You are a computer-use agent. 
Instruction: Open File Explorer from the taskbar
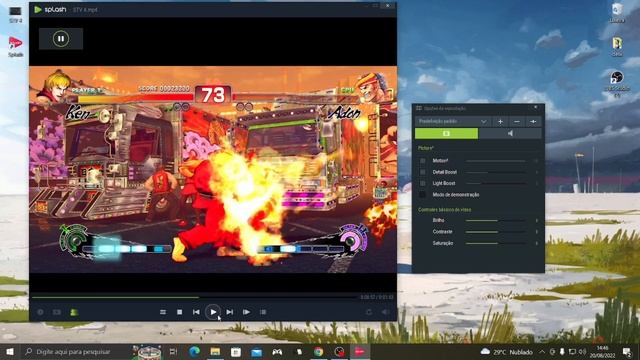pos(215,351)
